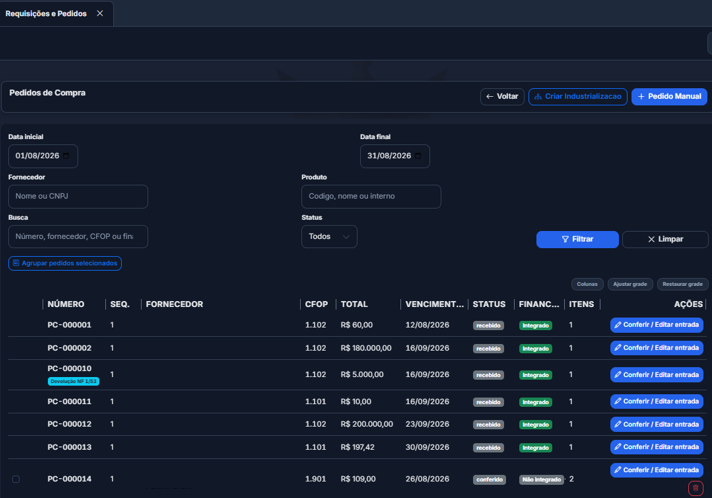Click Ajustar grade button
Viewport: 712px width, 498px height.
pos(630,284)
